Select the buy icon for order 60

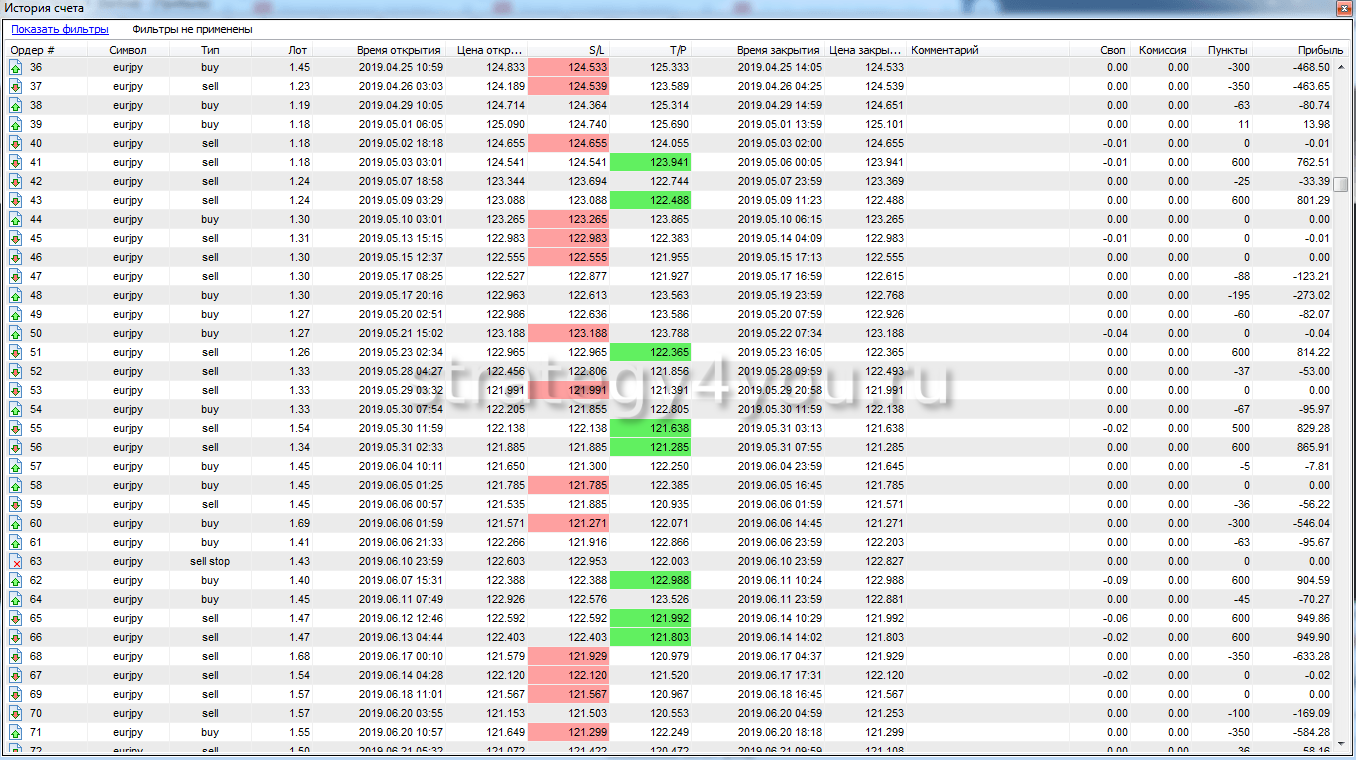pyautogui.click(x=15, y=523)
